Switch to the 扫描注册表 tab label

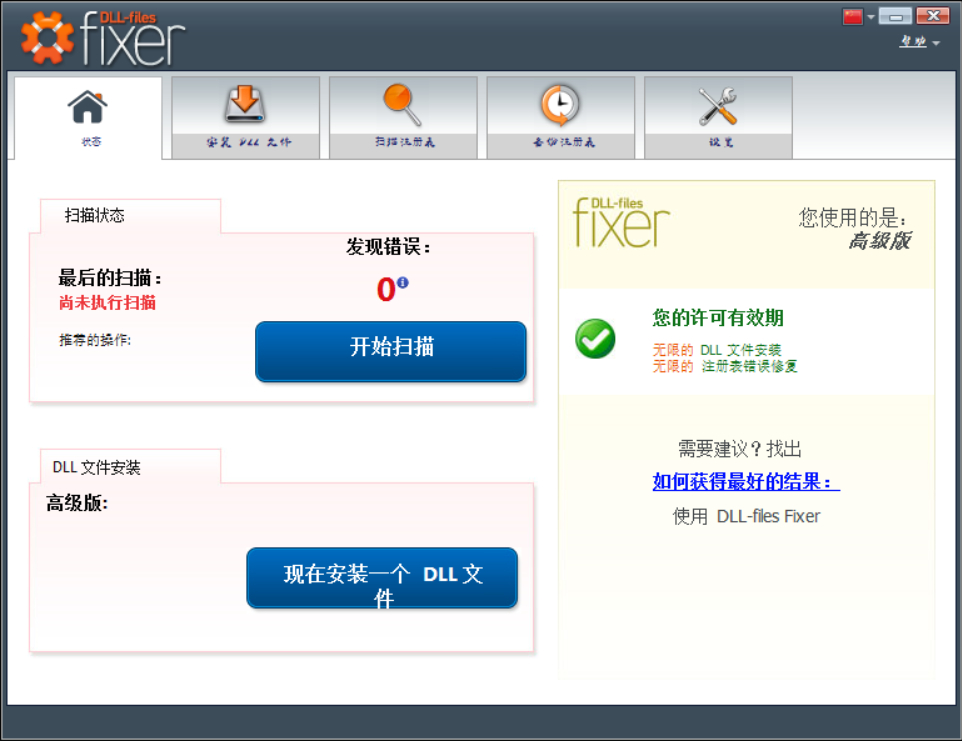click(405, 142)
